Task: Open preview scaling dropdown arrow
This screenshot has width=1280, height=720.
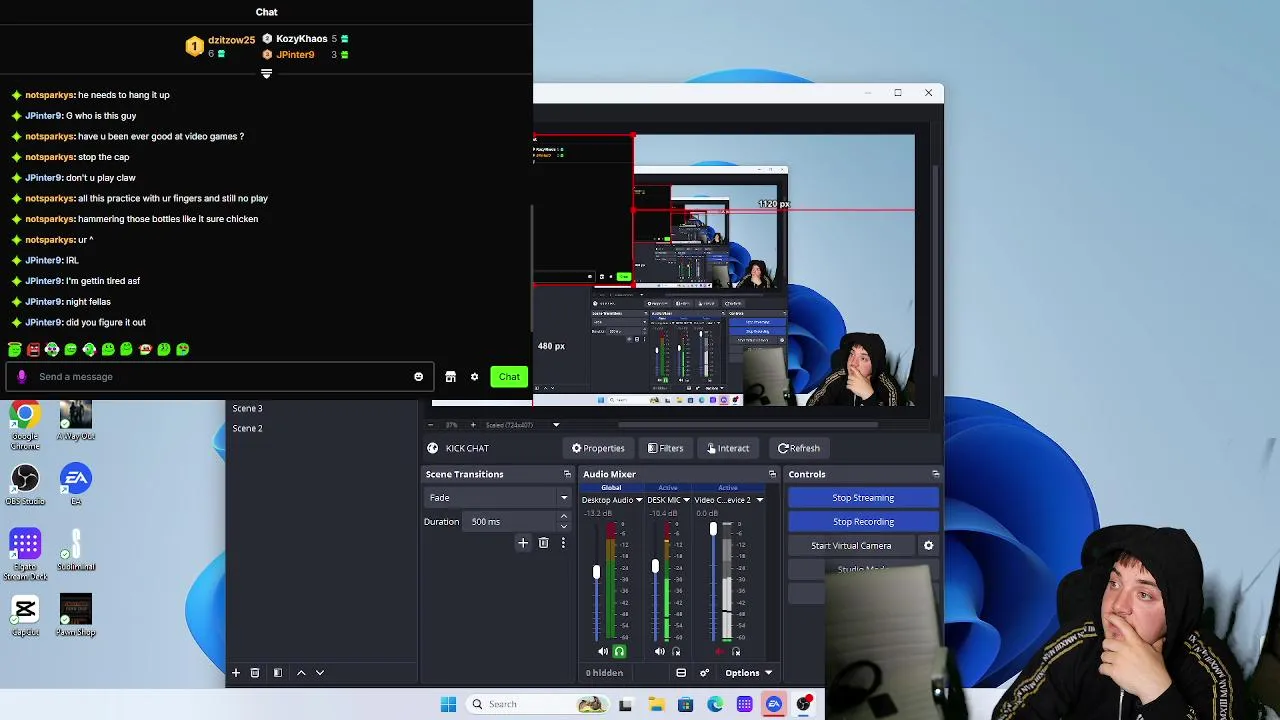Action: coord(556,425)
